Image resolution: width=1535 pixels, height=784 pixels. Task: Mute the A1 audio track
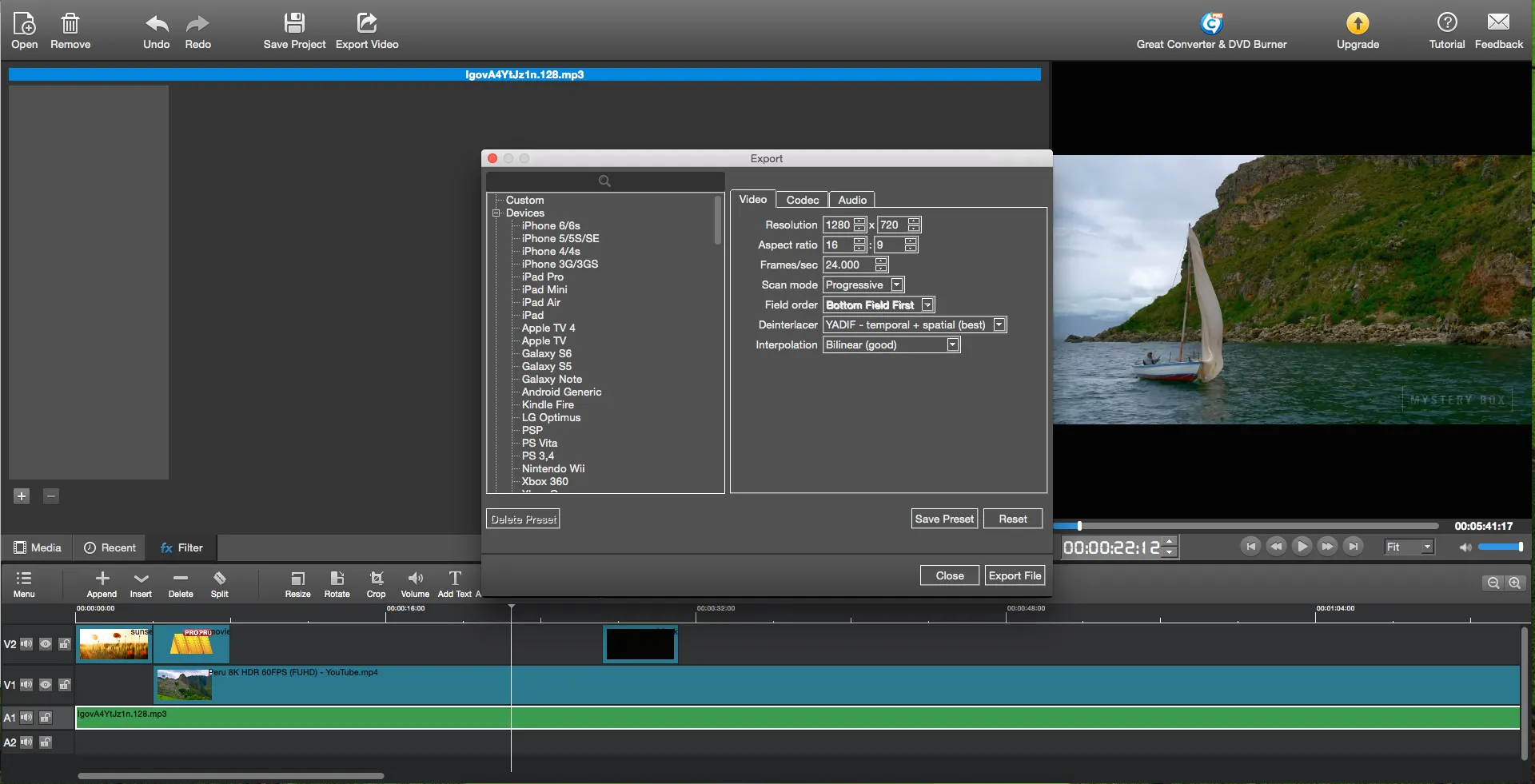[26, 718]
